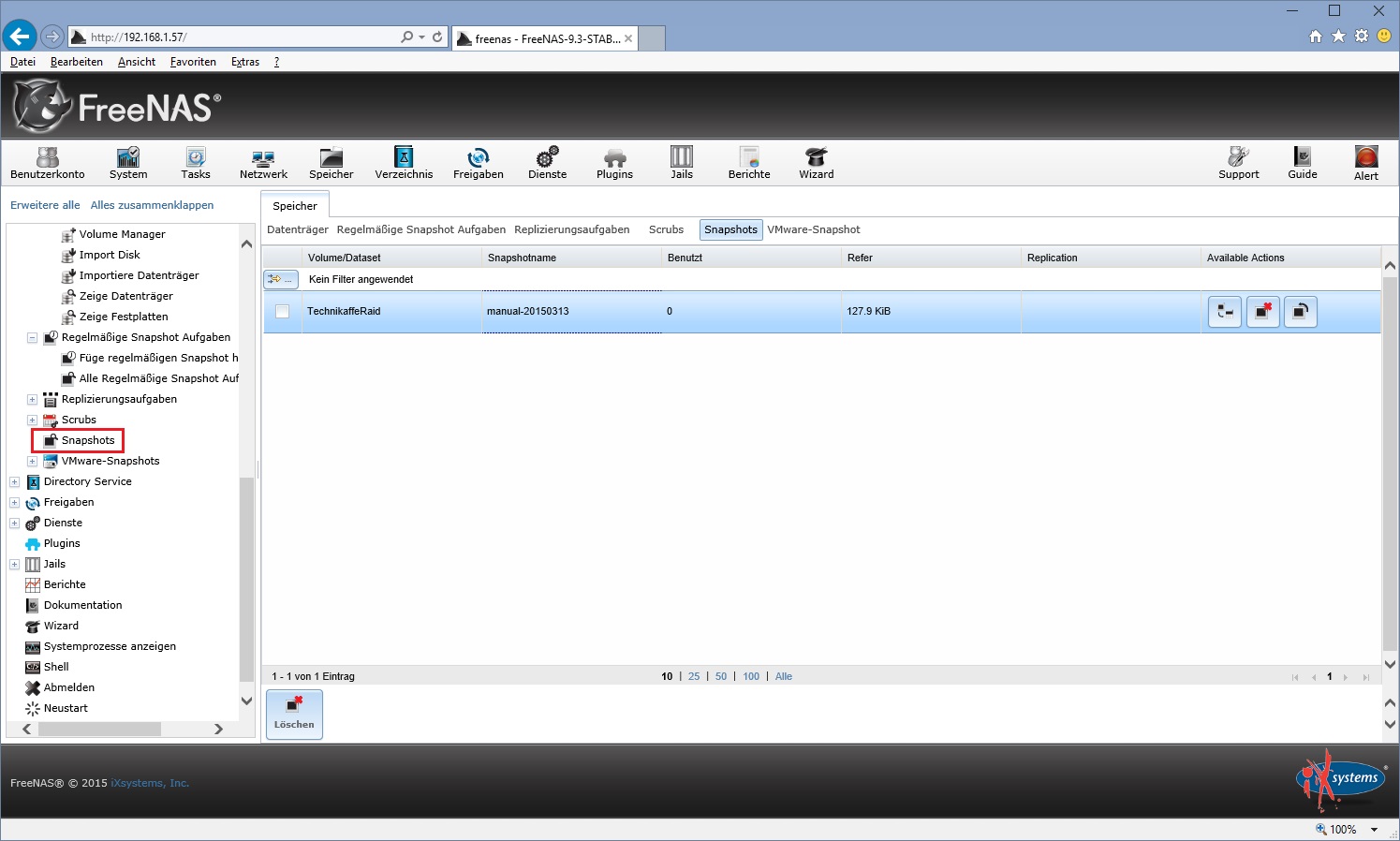The image size is (1400, 841).
Task: Click the rollback snapshot action icon
Action: coord(1301,312)
